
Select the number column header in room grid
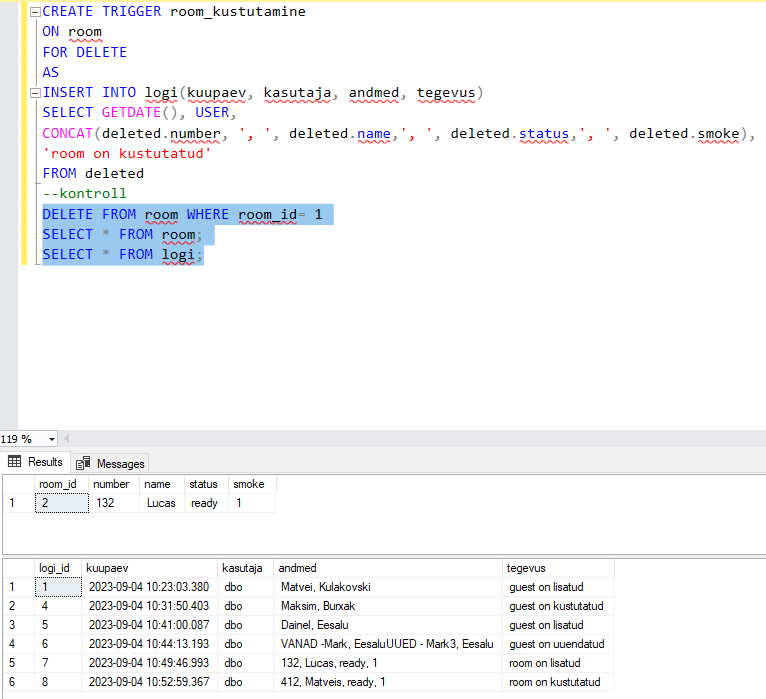pos(114,484)
